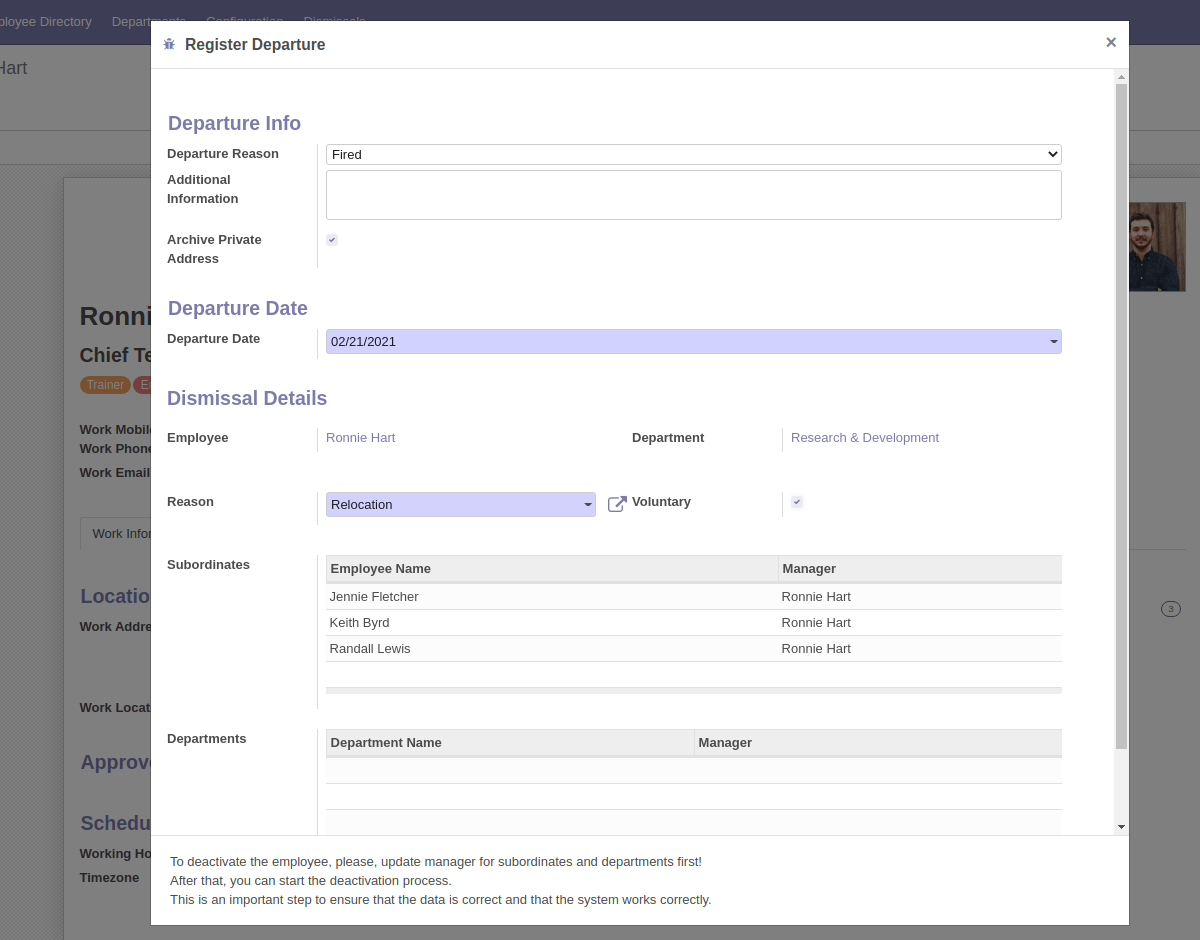Click the employee profile photo thumbnail
Image resolution: width=1200 pixels, height=940 pixels.
click(x=1157, y=247)
